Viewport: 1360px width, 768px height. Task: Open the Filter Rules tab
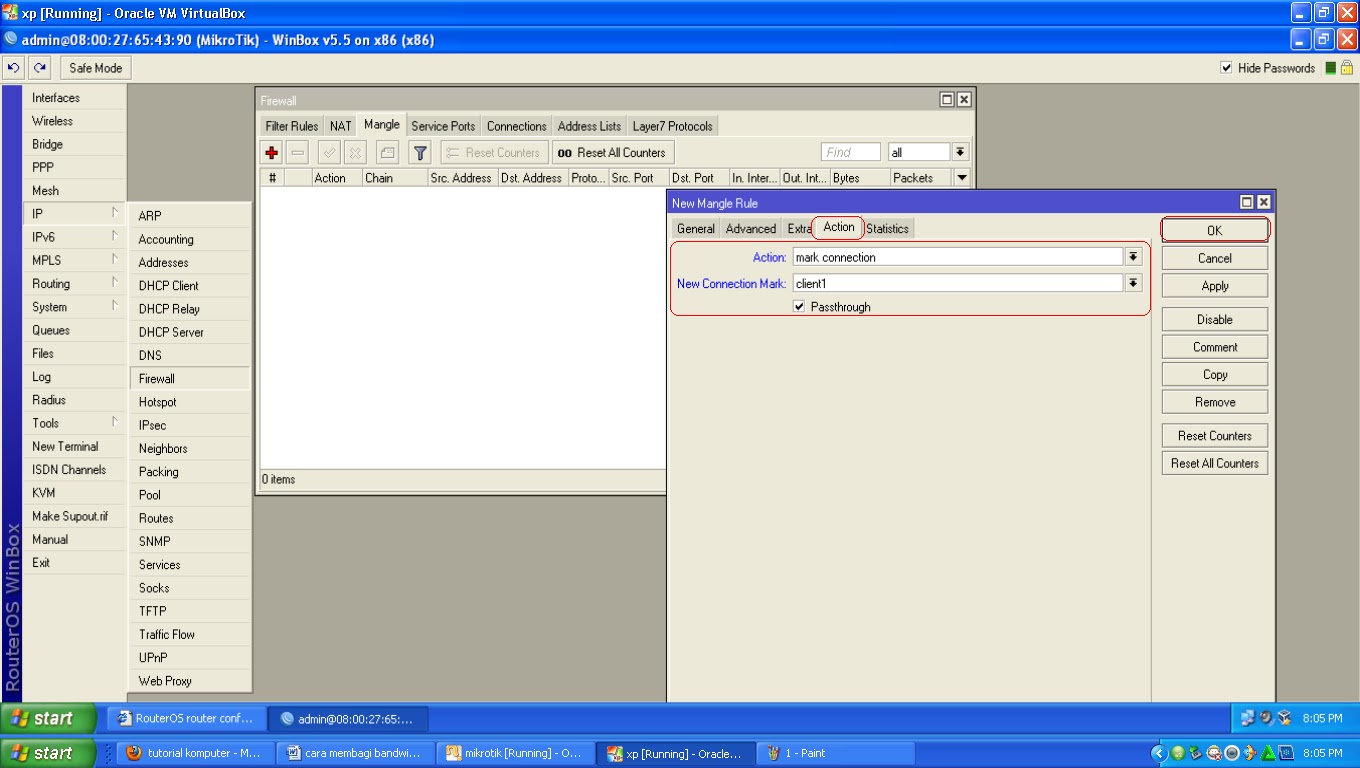pyautogui.click(x=291, y=126)
